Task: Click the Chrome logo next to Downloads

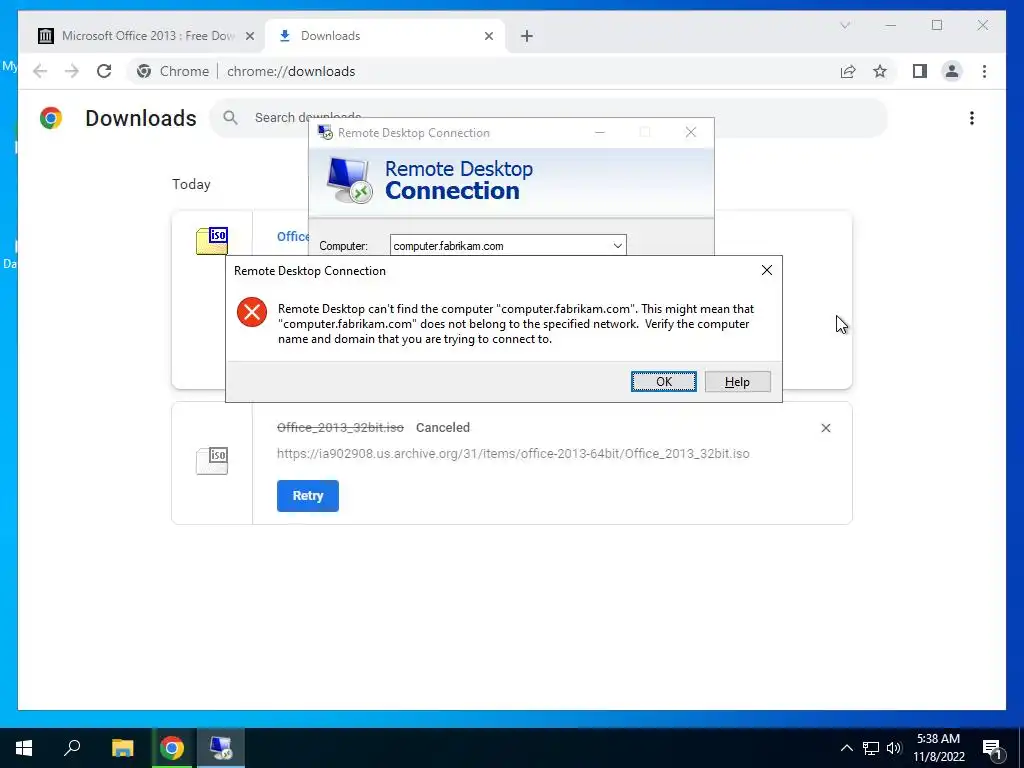Action: [51, 118]
